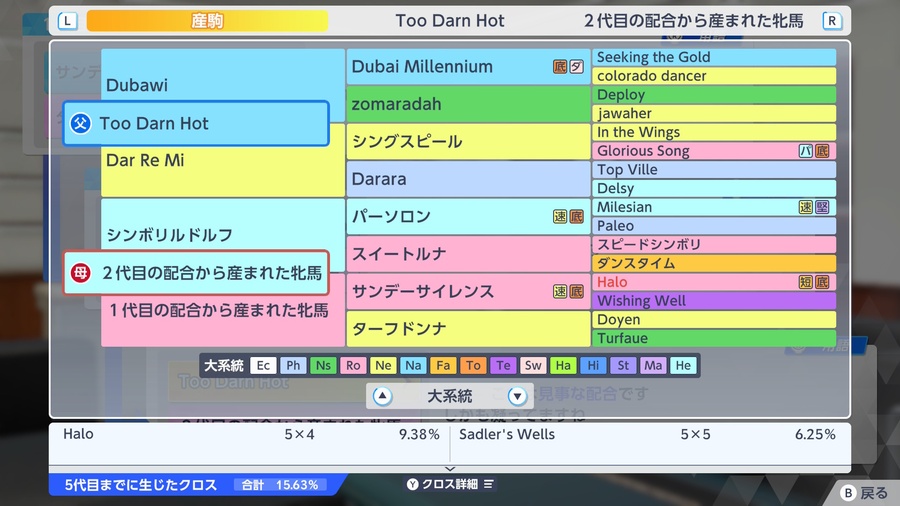The height and width of the screenshot is (506, 900).
Task: Go back with the 戻る button
Action: click(x=864, y=493)
